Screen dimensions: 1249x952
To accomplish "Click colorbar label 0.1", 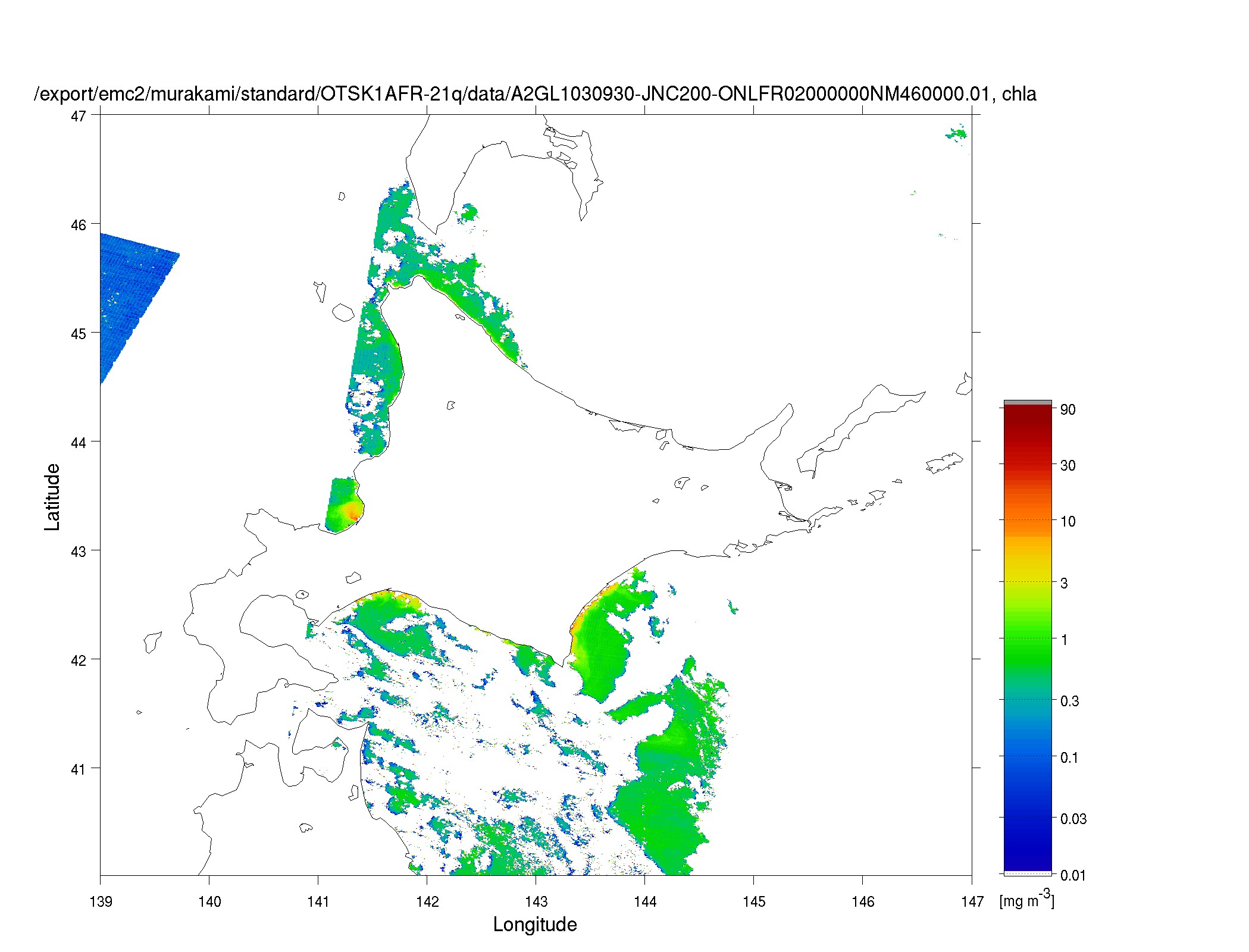I will [x=1070, y=757].
